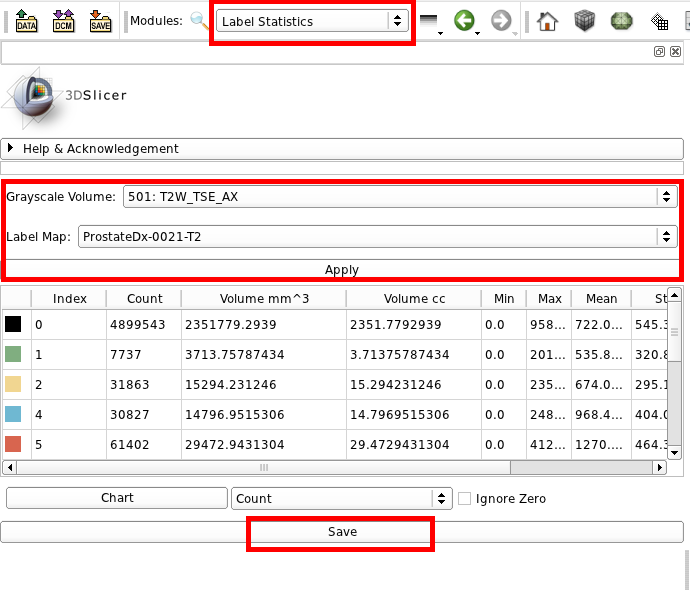Select volume cell 3713.75787434
The image size is (690, 604).
[264, 355]
